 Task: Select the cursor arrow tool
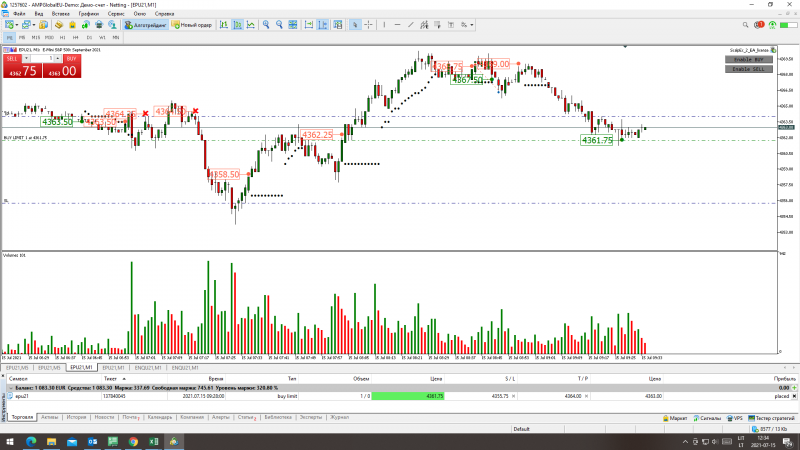pos(355,24)
